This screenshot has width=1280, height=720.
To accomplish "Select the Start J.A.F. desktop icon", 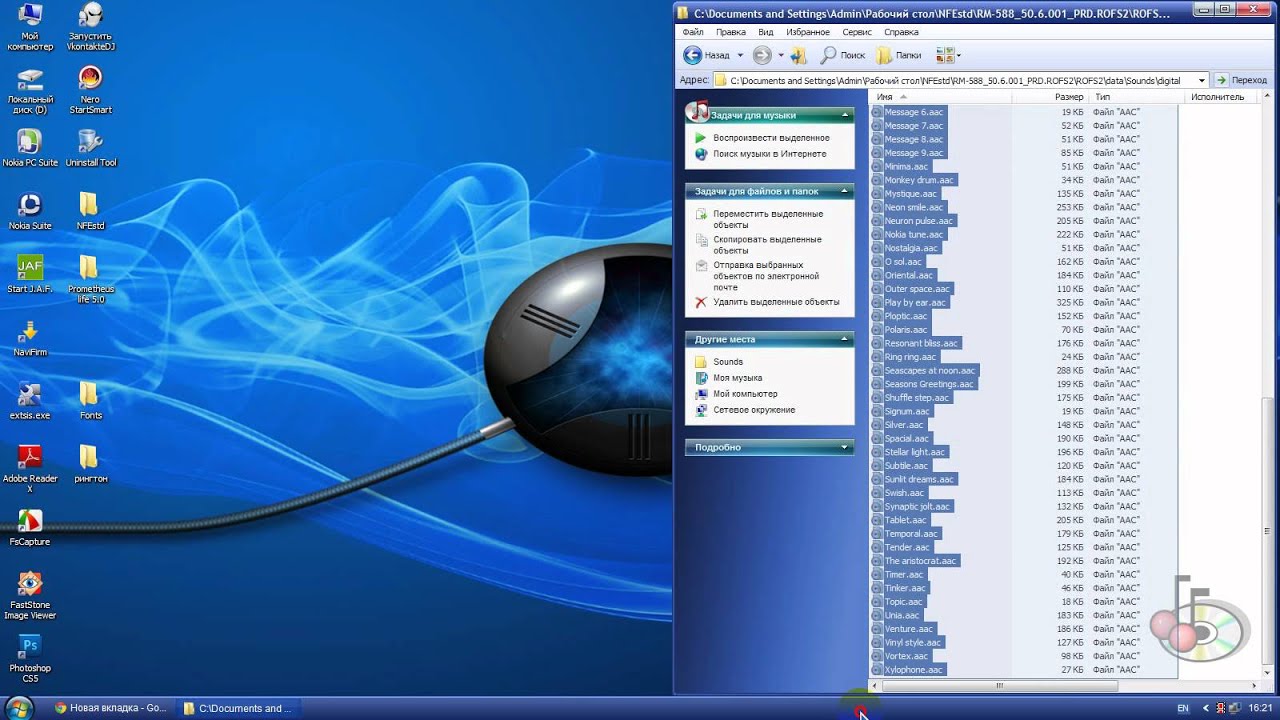I will click(x=30, y=274).
